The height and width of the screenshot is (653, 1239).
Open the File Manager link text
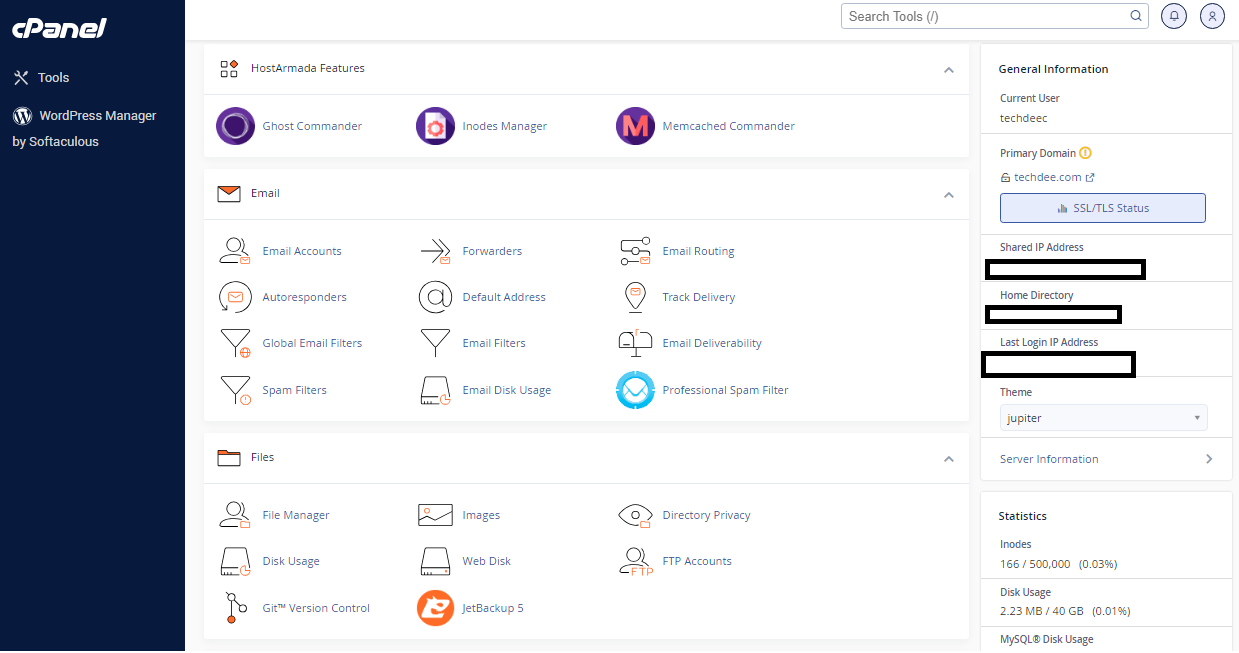pyautogui.click(x=296, y=515)
